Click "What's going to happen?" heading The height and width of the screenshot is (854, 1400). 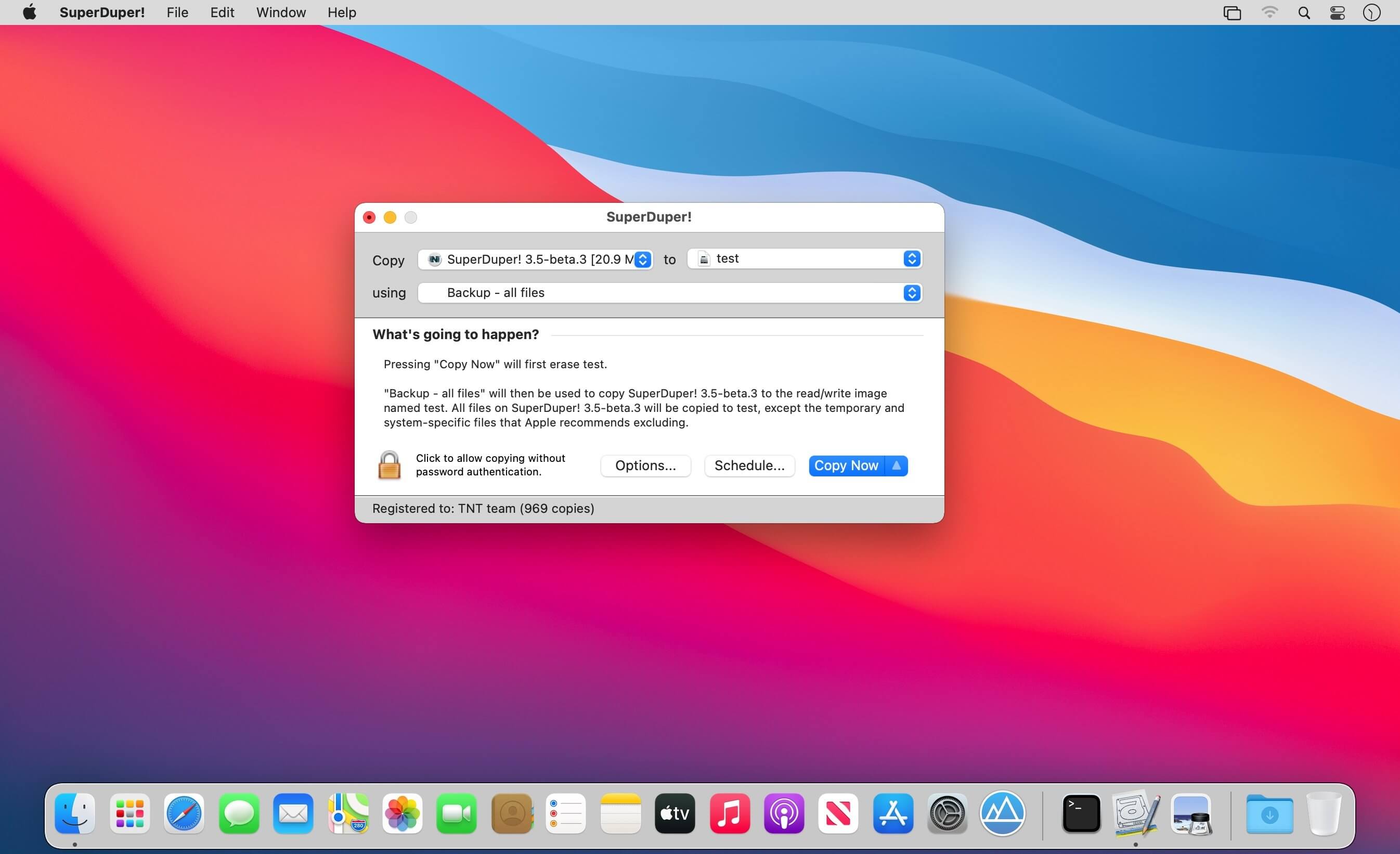pos(456,334)
